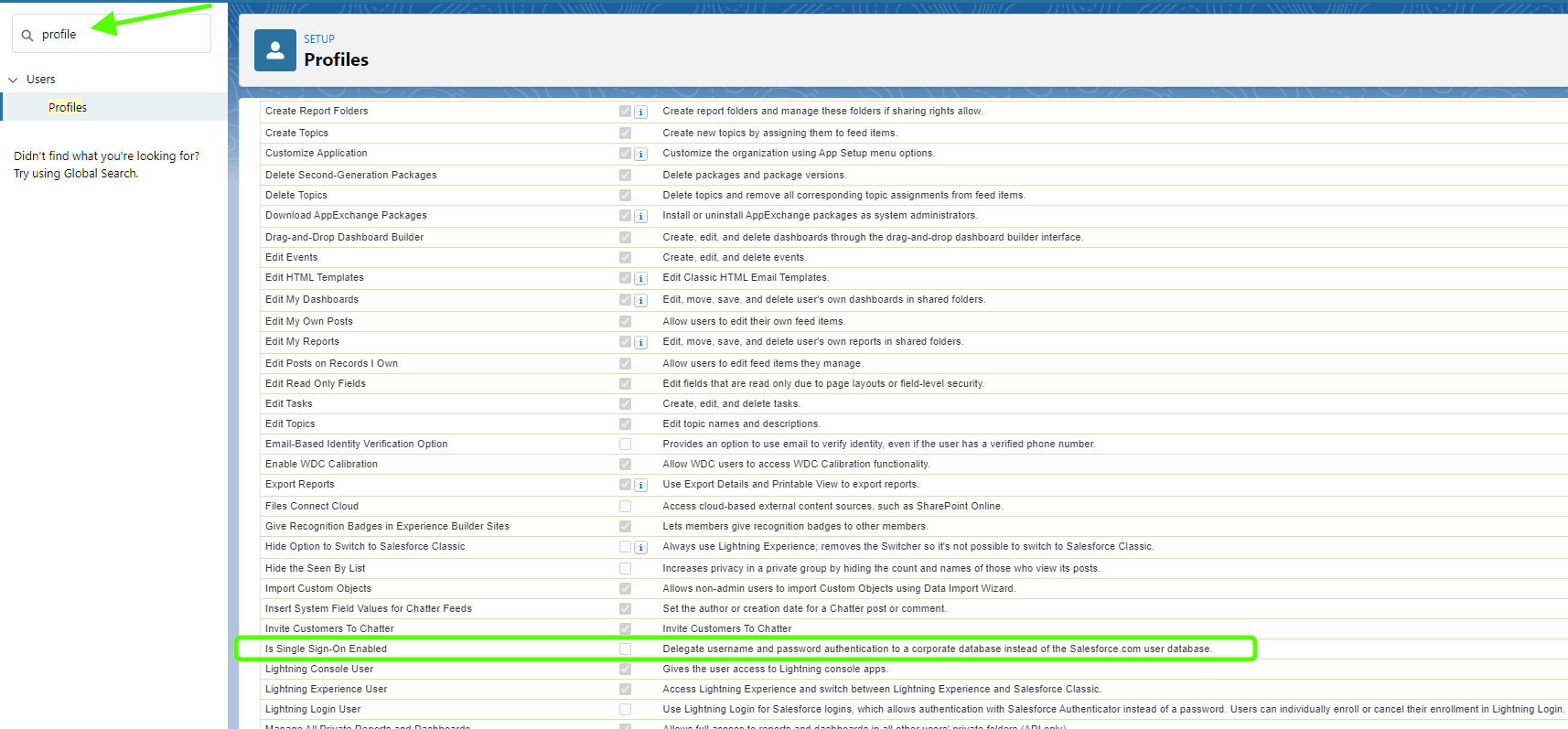Screen dimensions: 1568x729
Task: Open info icon beside Edit My Reports
Action: (x=641, y=342)
